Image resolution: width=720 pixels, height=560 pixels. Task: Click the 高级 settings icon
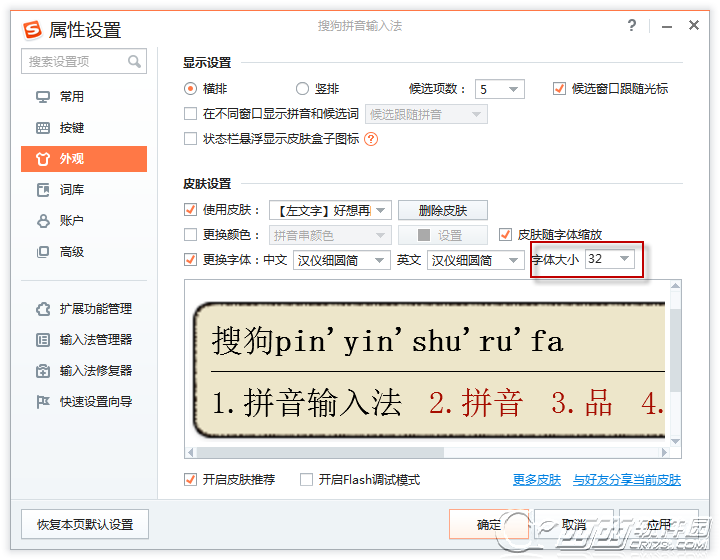pos(43,252)
